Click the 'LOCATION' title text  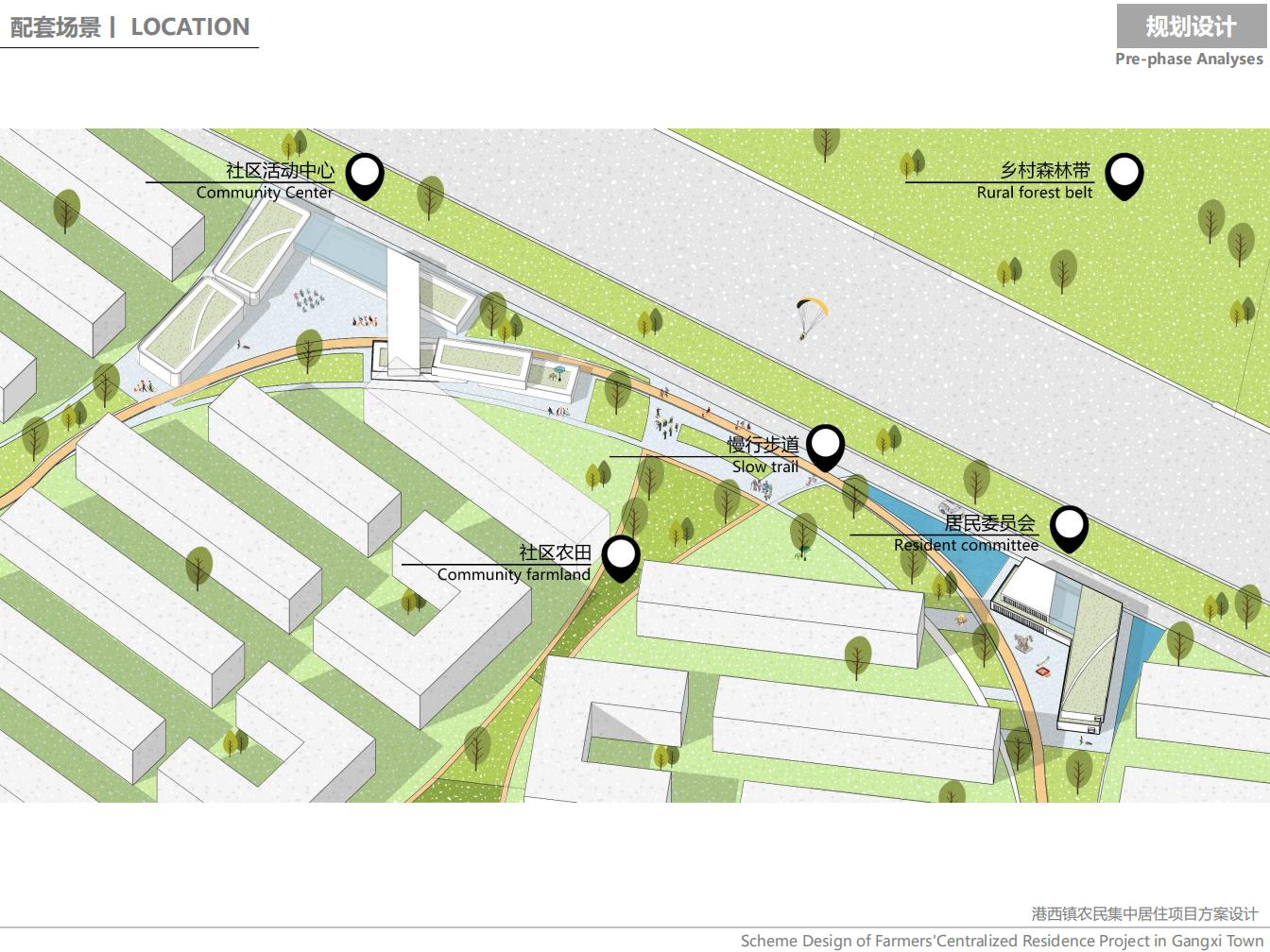point(190,26)
